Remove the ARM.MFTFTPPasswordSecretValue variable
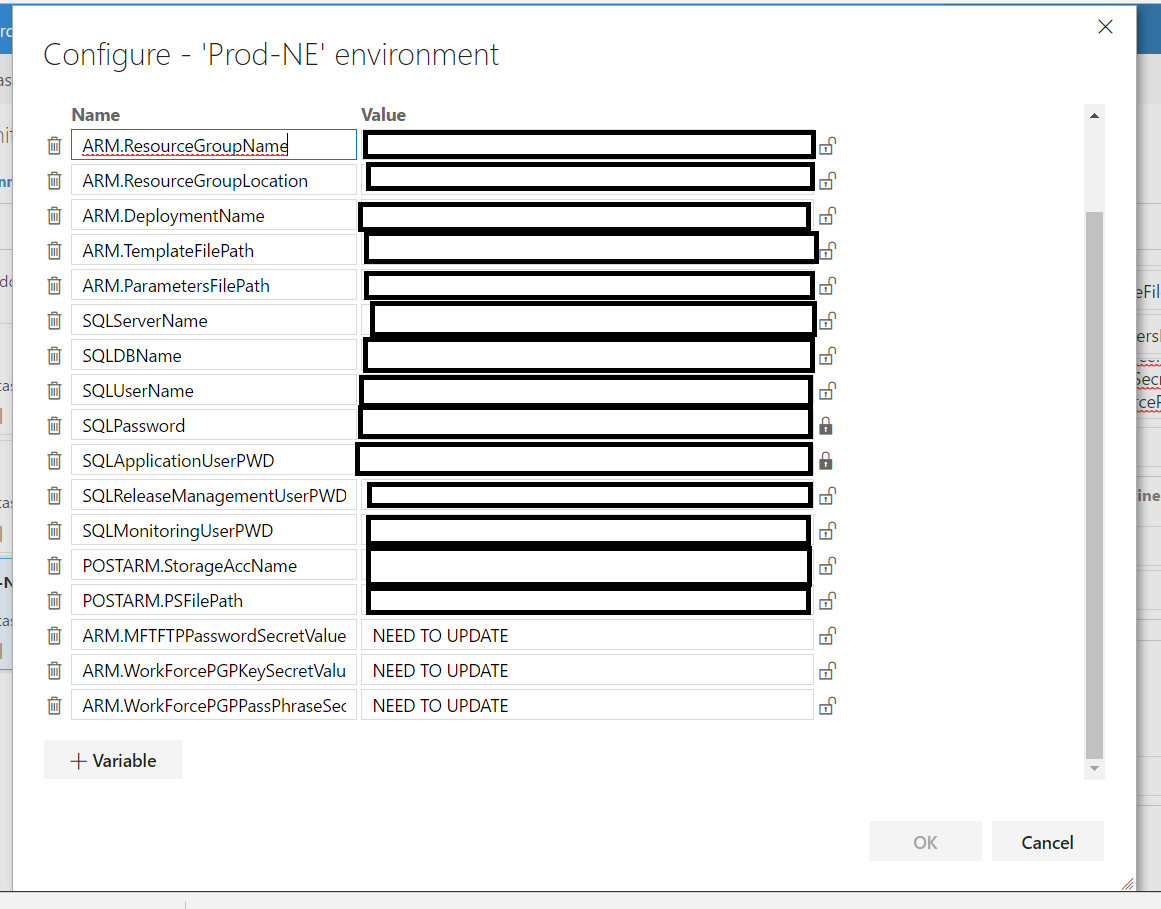The image size is (1161, 909). coord(54,635)
